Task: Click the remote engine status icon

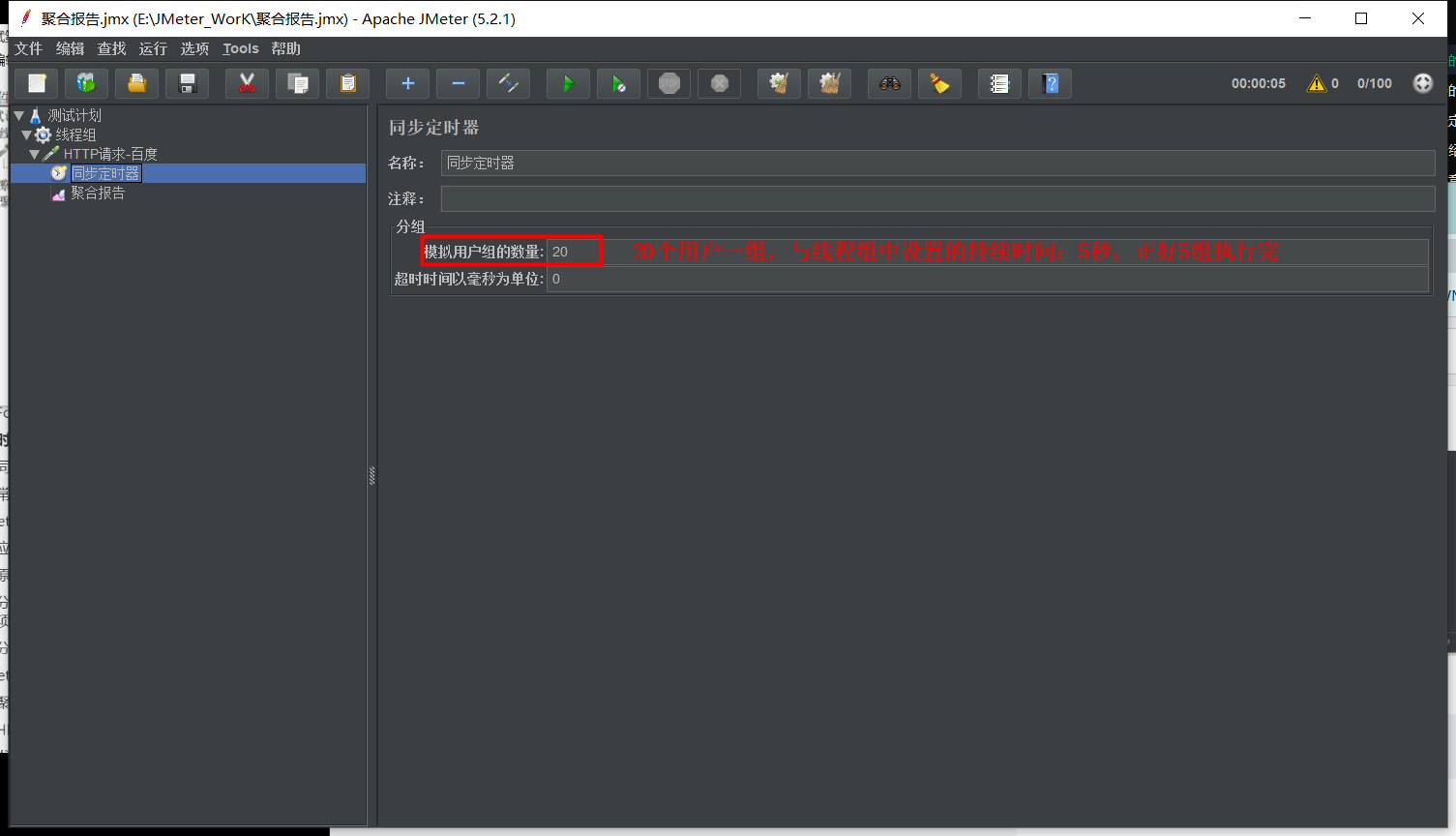Action: tap(1422, 83)
